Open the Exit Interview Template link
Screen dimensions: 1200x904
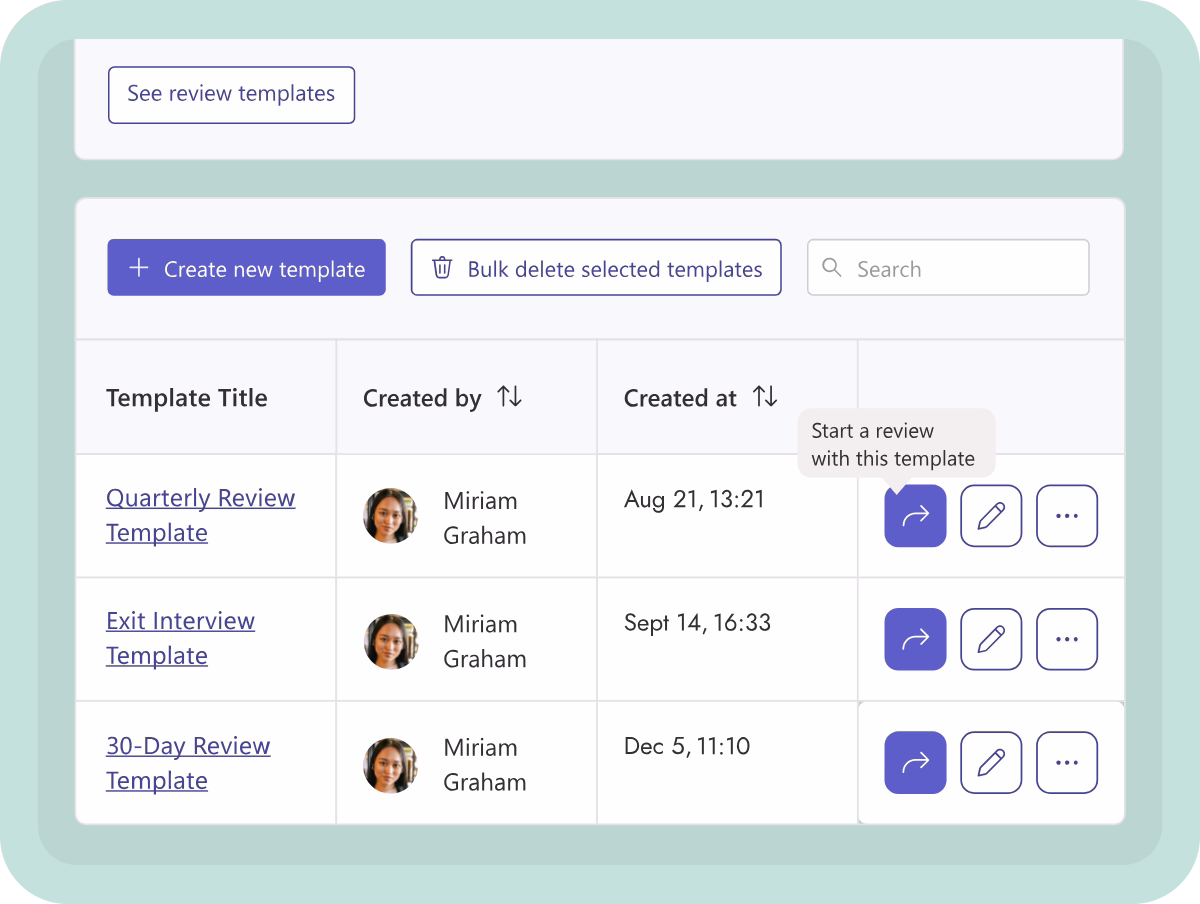click(x=181, y=638)
